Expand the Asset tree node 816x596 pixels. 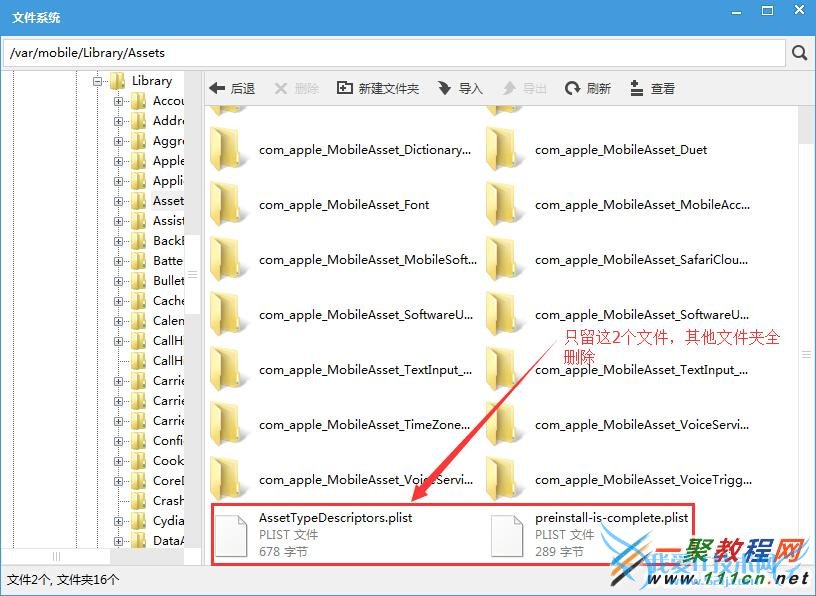click(118, 201)
